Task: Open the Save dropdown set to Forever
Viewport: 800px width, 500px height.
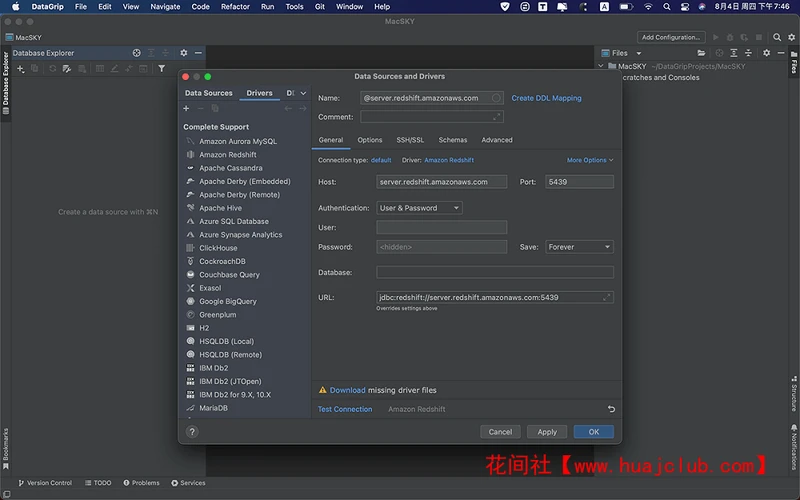Action: point(579,247)
